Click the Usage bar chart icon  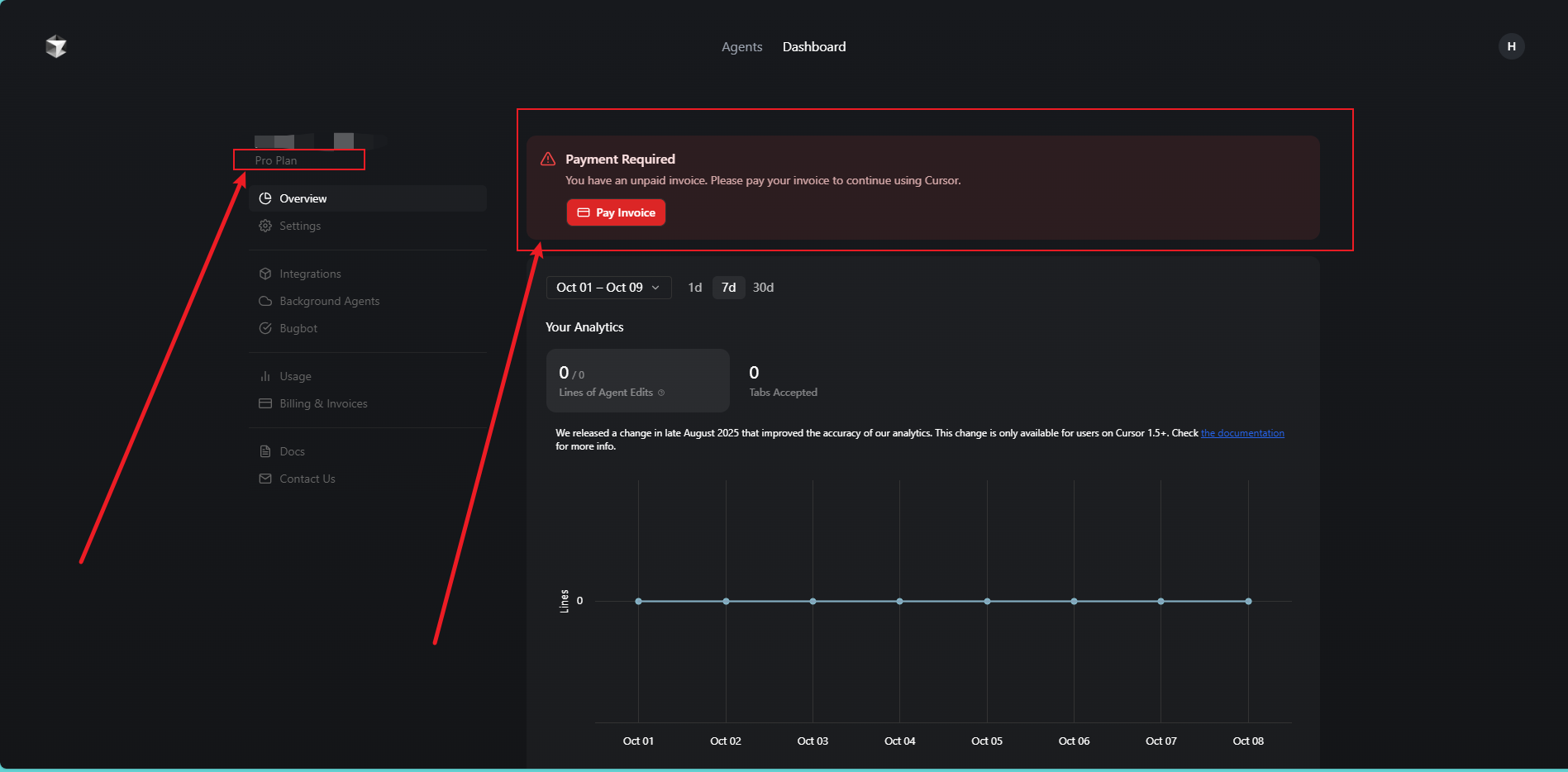(x=265, y=376)
